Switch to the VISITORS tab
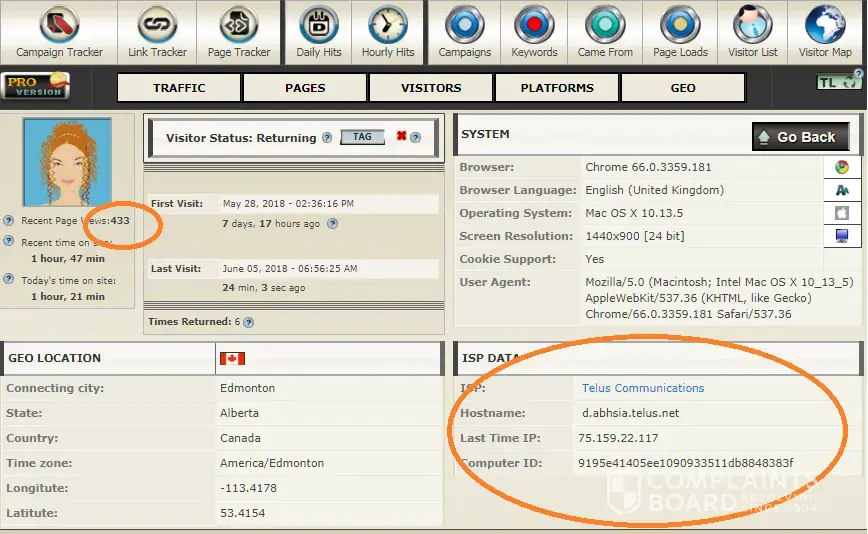868x534 pixels. [x=431, y=88]
